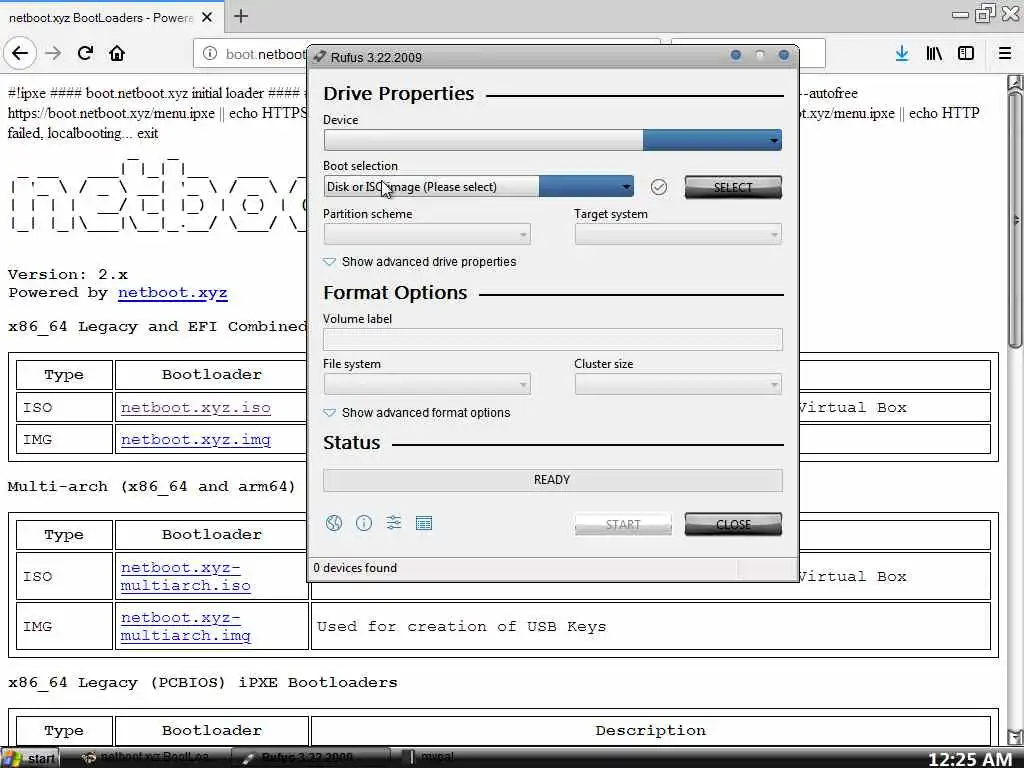Open the Device dropdown in Rufus
The image size is (1024, 768).
[x=552, y=140]
